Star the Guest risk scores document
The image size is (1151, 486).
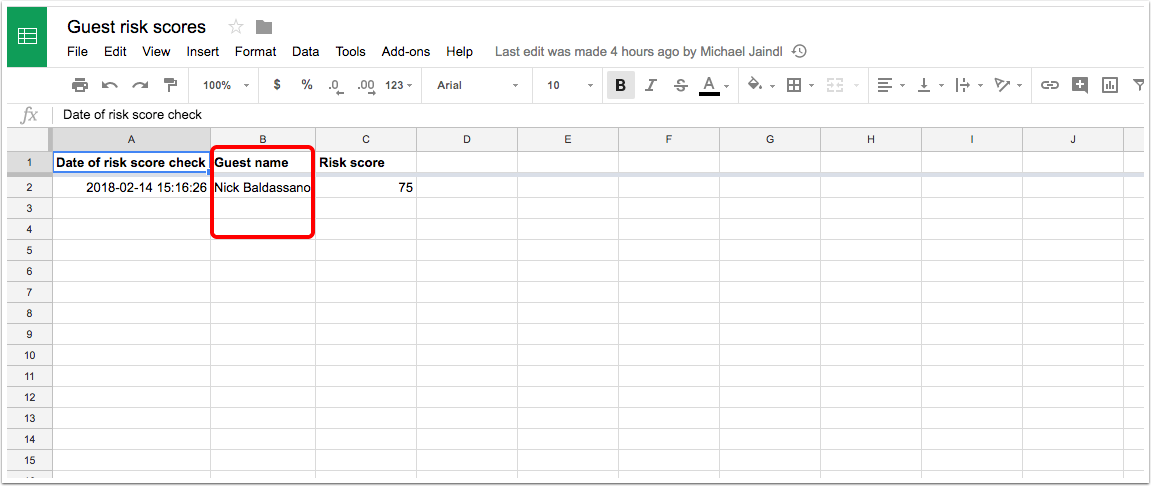tap(236, 27)
